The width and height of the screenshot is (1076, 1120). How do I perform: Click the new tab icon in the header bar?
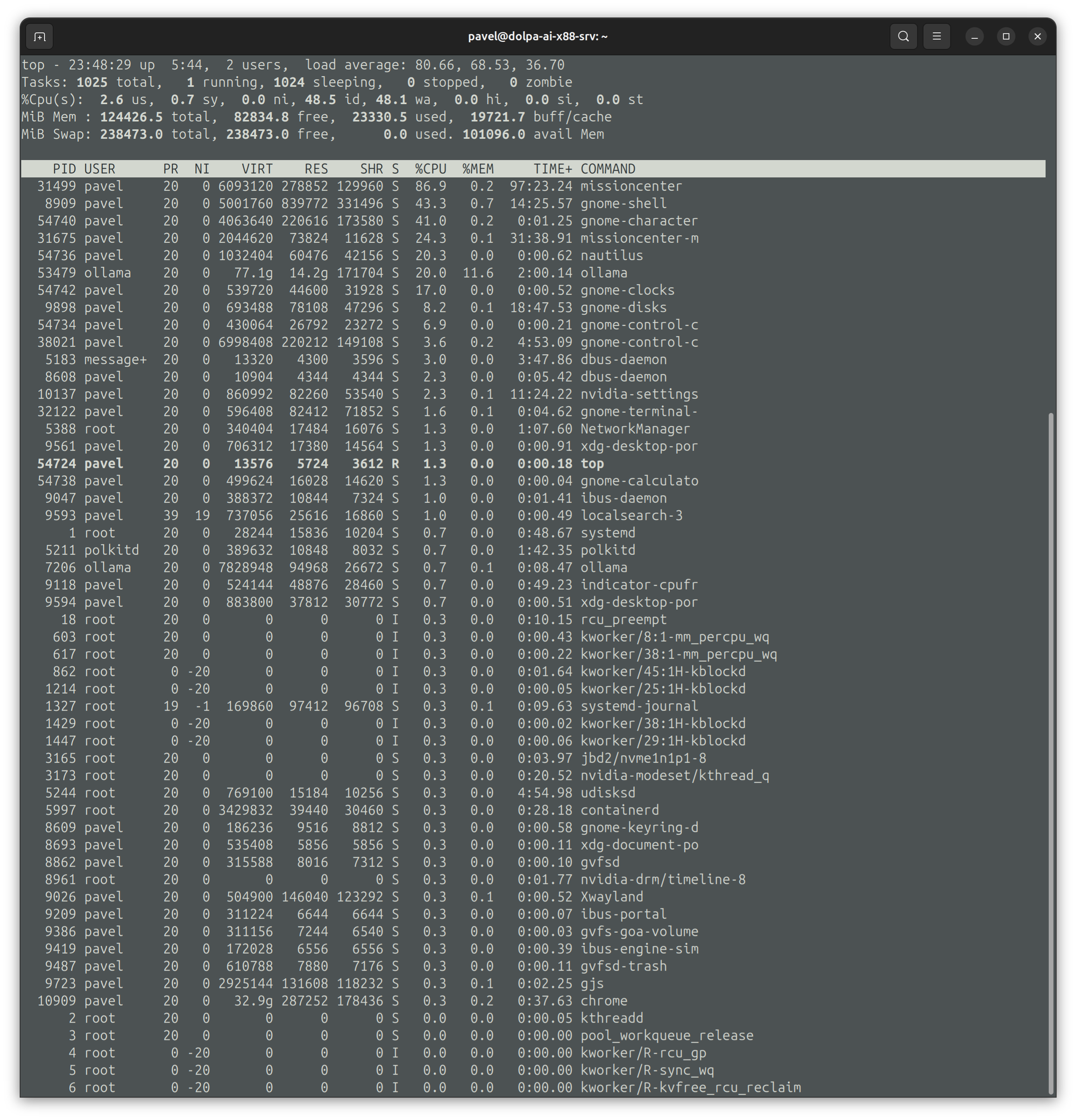39,37
